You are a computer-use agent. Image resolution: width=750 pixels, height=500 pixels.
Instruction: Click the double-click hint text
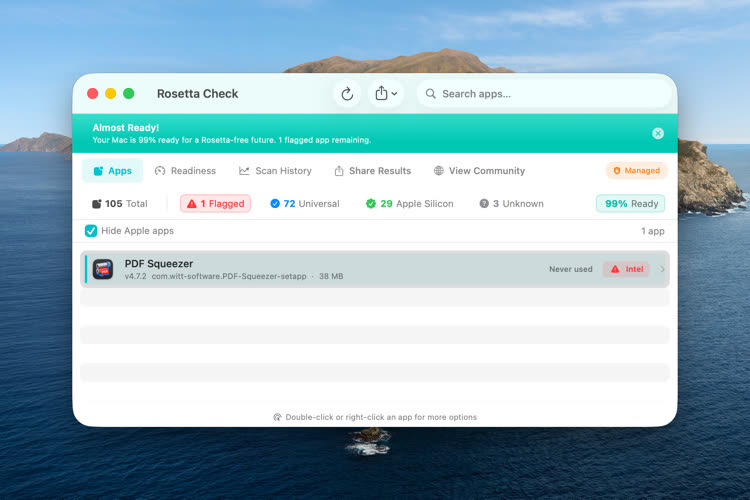point(381,417)
